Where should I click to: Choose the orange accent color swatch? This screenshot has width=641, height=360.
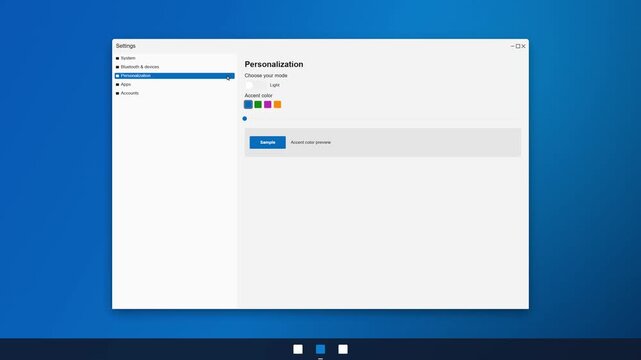point(278,105)
